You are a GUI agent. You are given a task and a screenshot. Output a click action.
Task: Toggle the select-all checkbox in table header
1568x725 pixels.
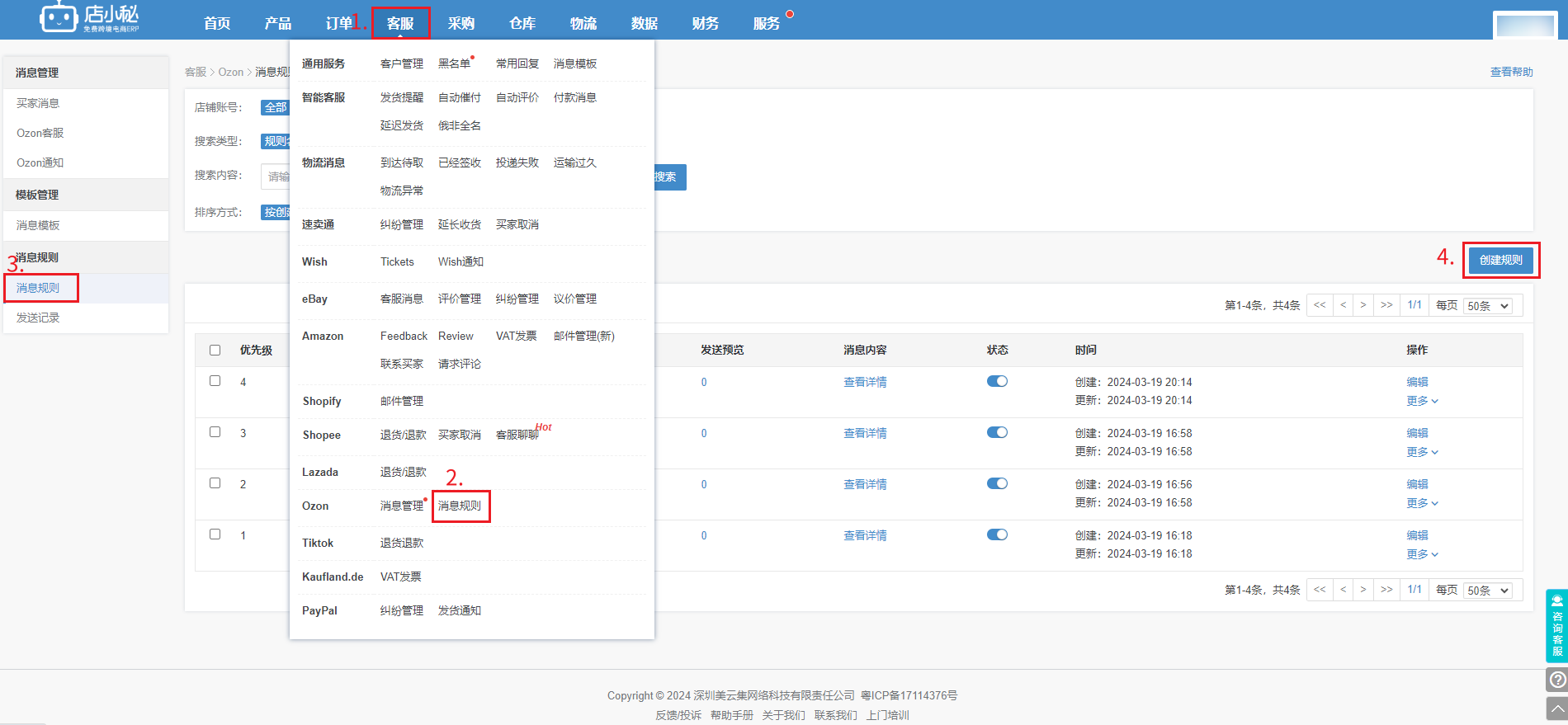click(215, 350)
